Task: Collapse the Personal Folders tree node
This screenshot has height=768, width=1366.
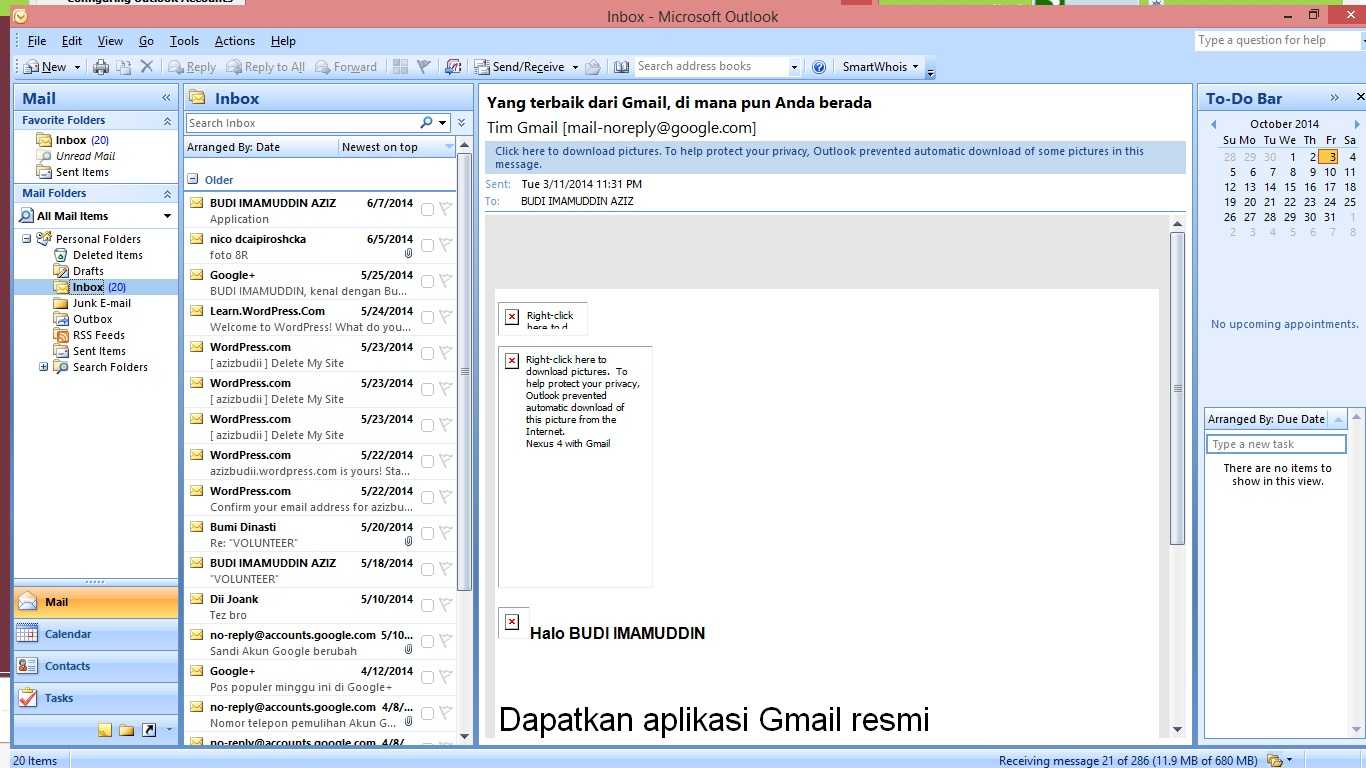Action: point(27,239)
